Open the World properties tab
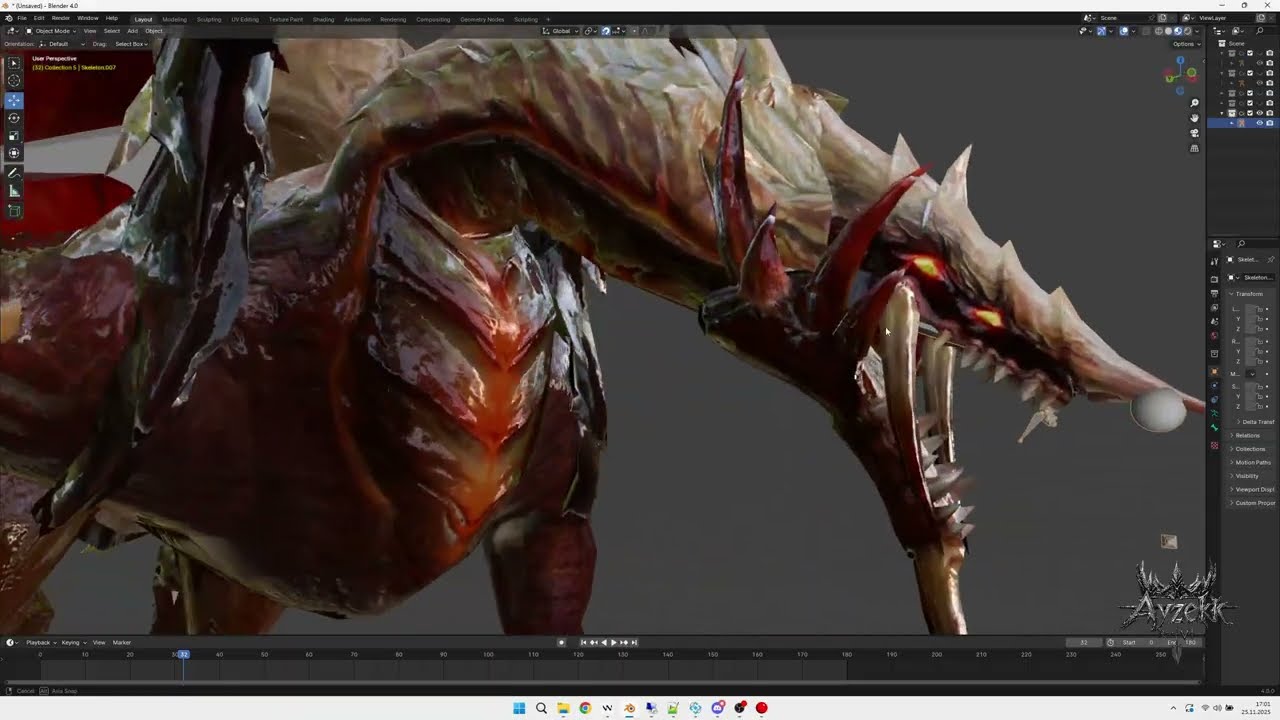1280x720 pixels. (x=1215, y=336)
